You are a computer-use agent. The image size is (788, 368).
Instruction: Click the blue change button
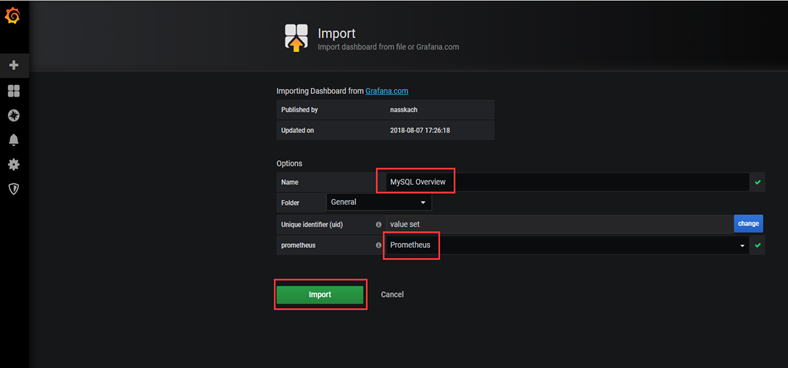click(748, 224)
